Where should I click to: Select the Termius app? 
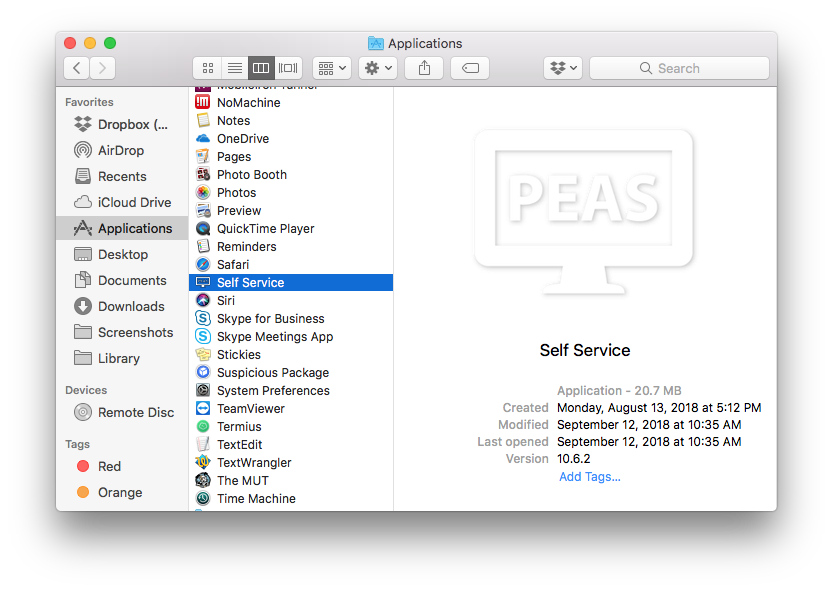tap(291, 427)
